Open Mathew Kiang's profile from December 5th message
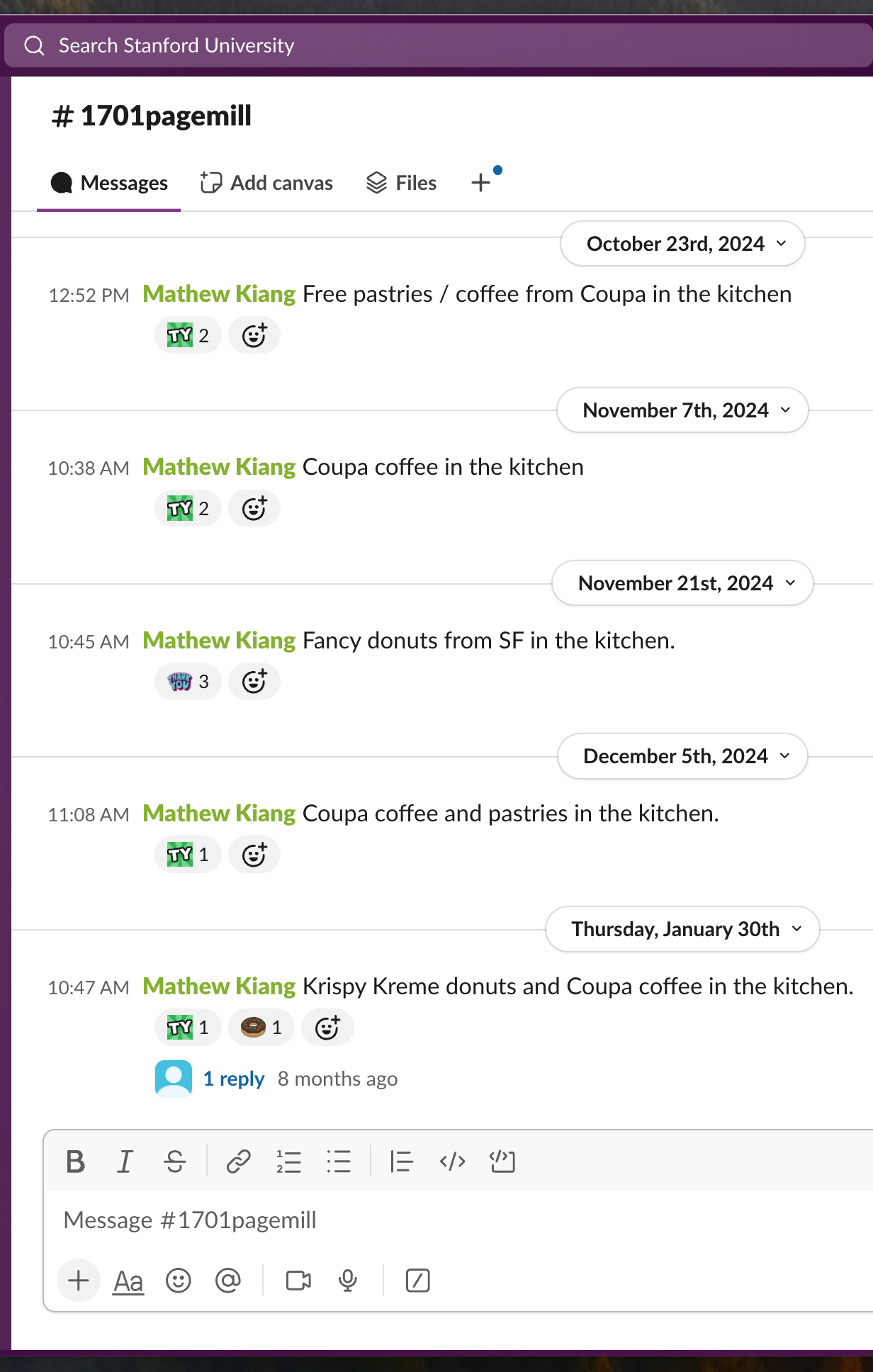This screenshot has height=1372, width=873. (219, 814)
